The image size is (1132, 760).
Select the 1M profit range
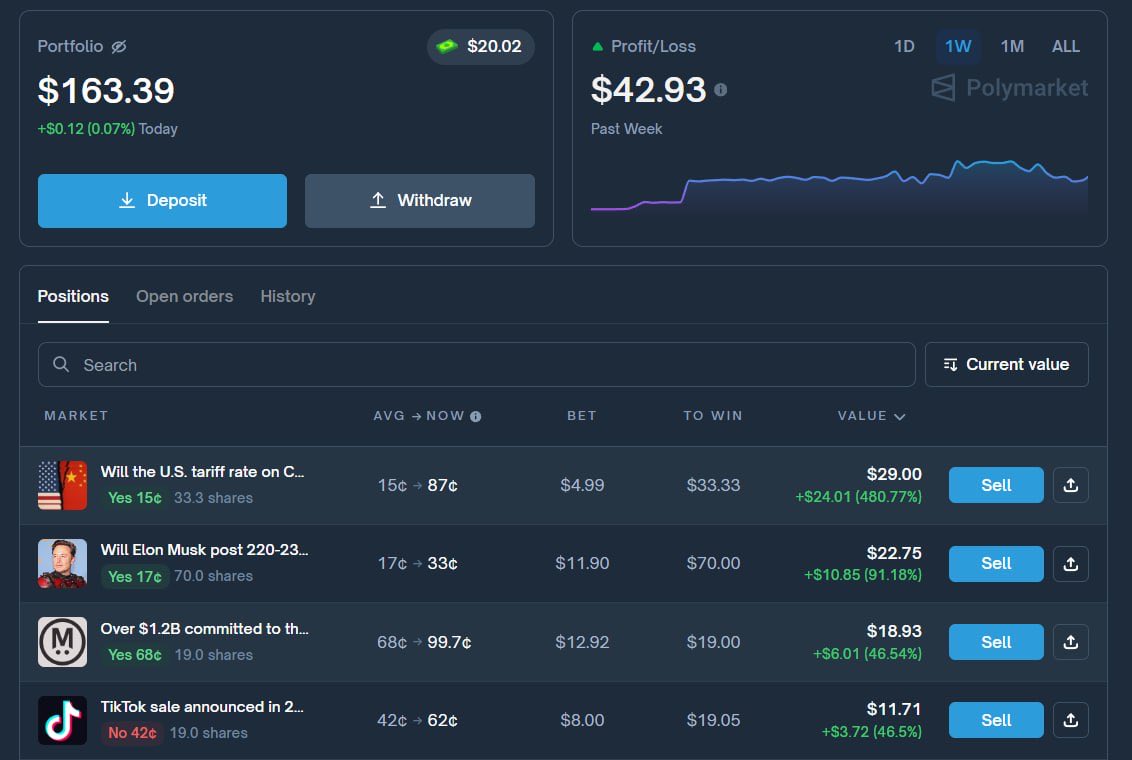1012,46
